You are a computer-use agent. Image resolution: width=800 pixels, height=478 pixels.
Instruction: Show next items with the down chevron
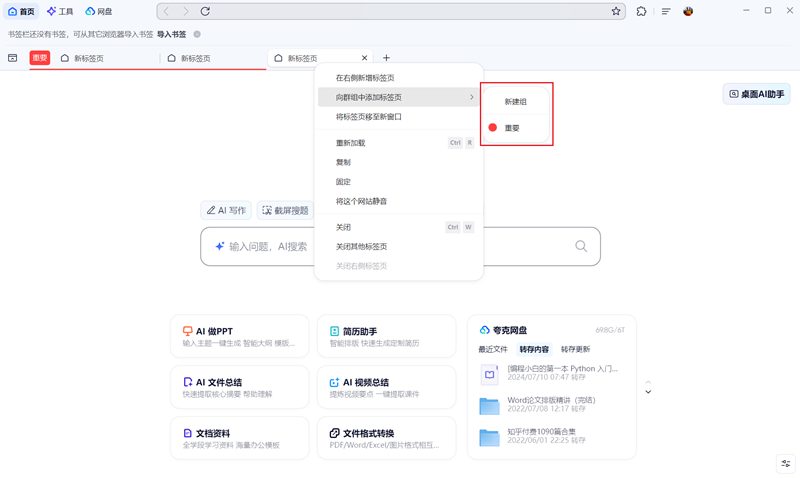pyautogui.click(x=648, y=392)
